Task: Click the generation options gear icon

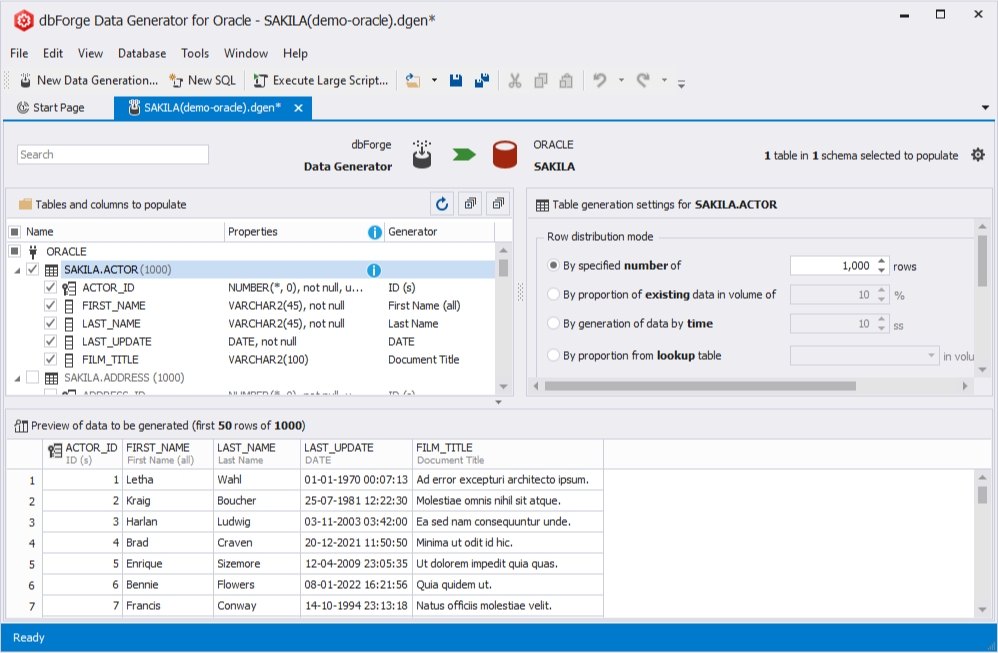Action: coord(978,155)
